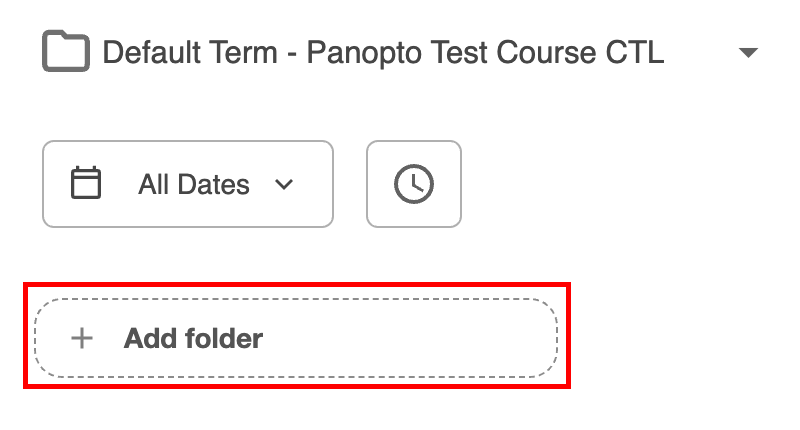The height and width of the screenshot is (430, 800).
Task: Open the date range filter via its calendar glyph
Action: pyautogui.click(x=87, y=184)
